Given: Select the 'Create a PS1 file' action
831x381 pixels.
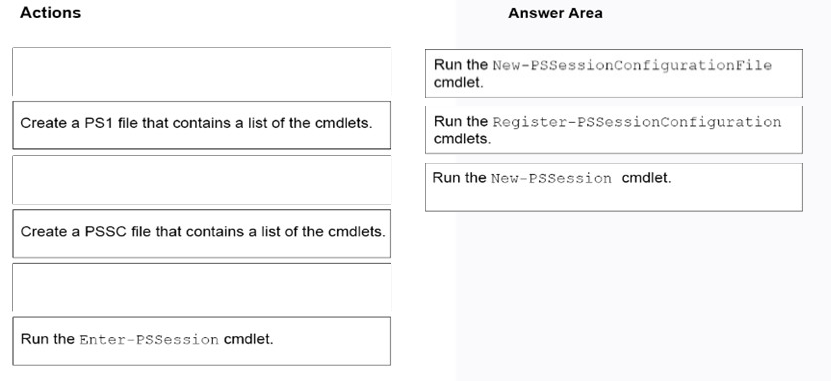Looking at the screenshot, I should [201, 125].
